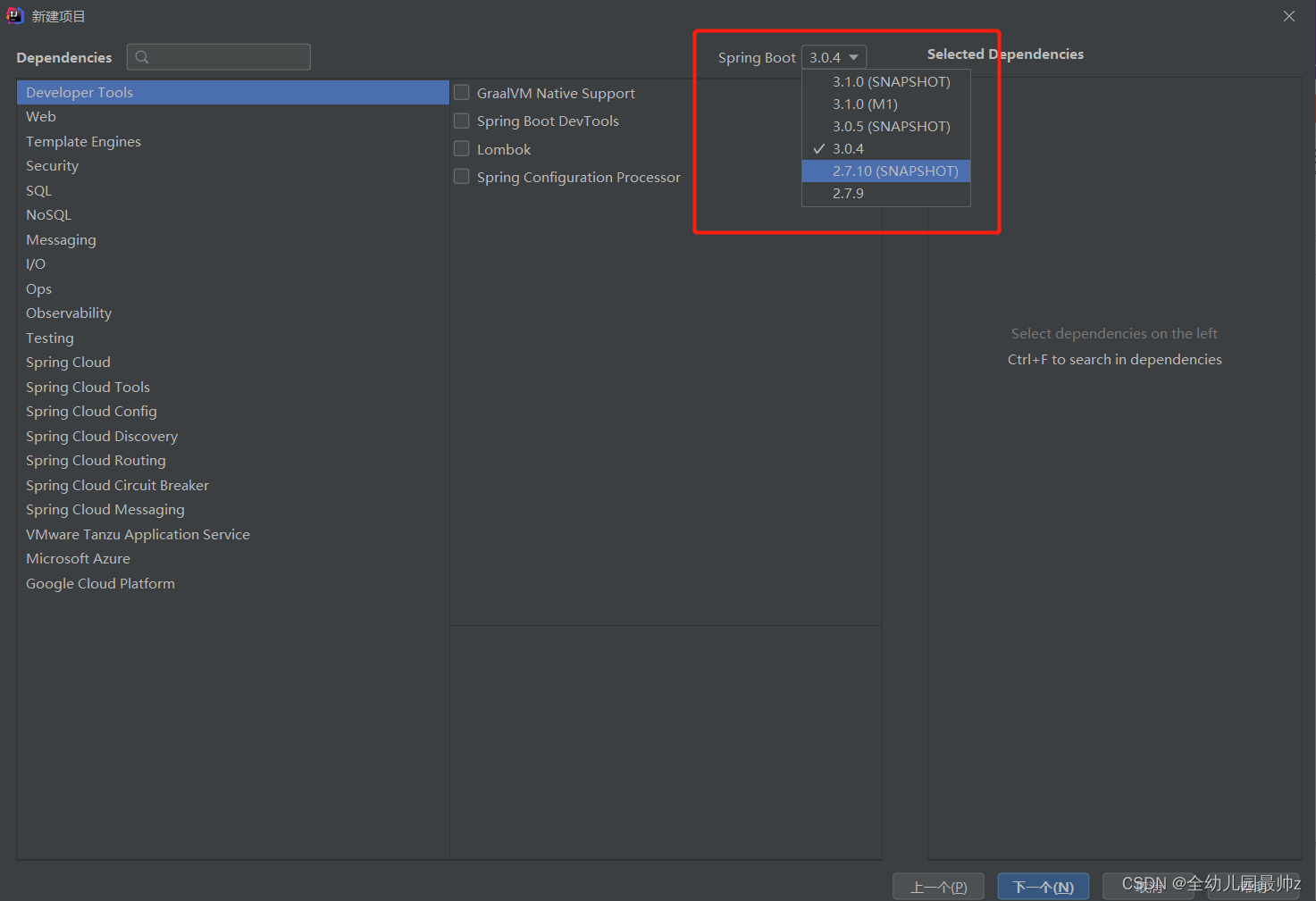The height and width of the screenshot is (901, 1316).
Task: Select the Ops category
Action: 233,288
